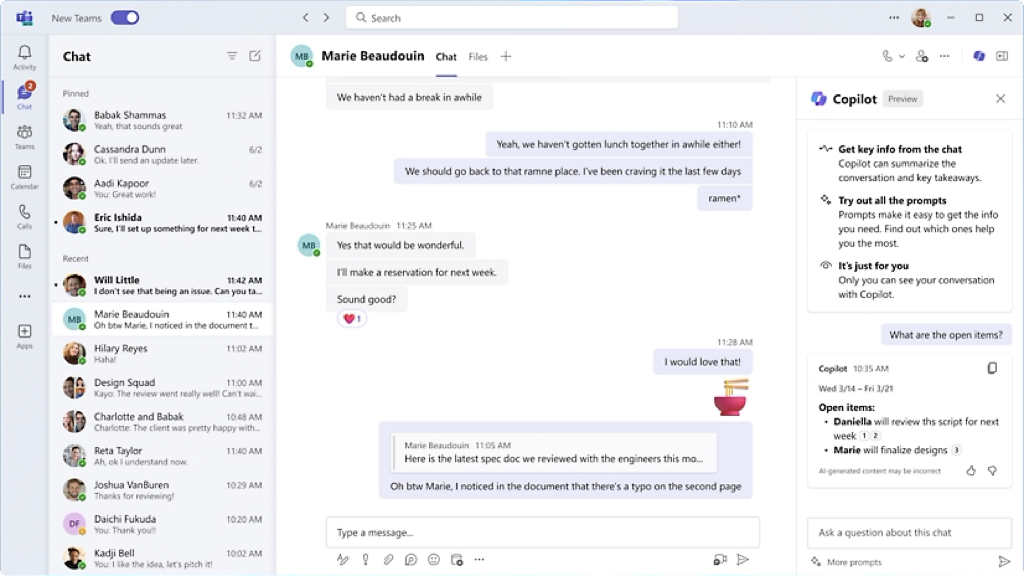This screenshot has width=1024, height=576.
Task: Open the Apps store
Action: coord(25,336)
